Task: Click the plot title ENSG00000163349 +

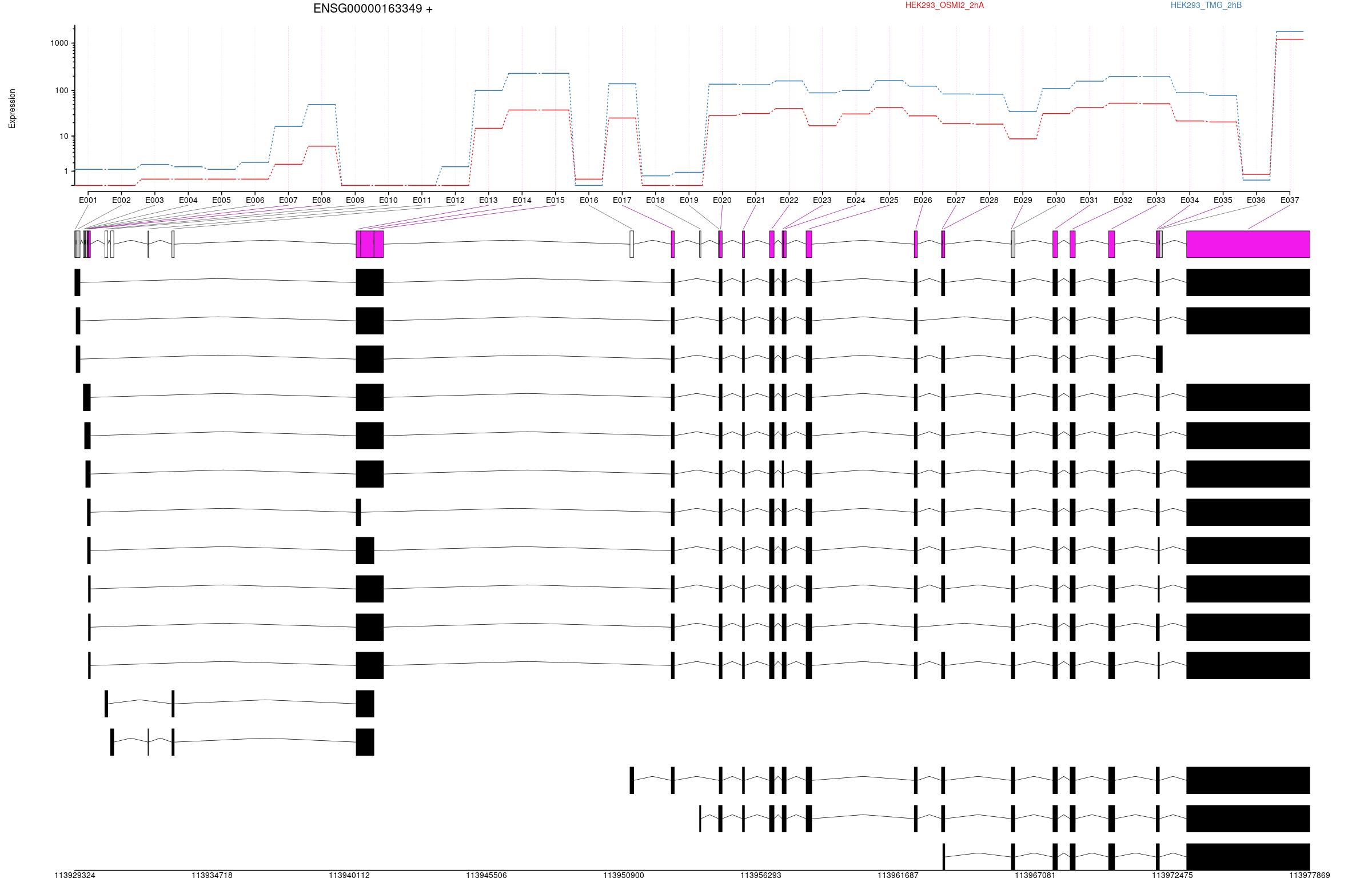Action: (373, 9)
